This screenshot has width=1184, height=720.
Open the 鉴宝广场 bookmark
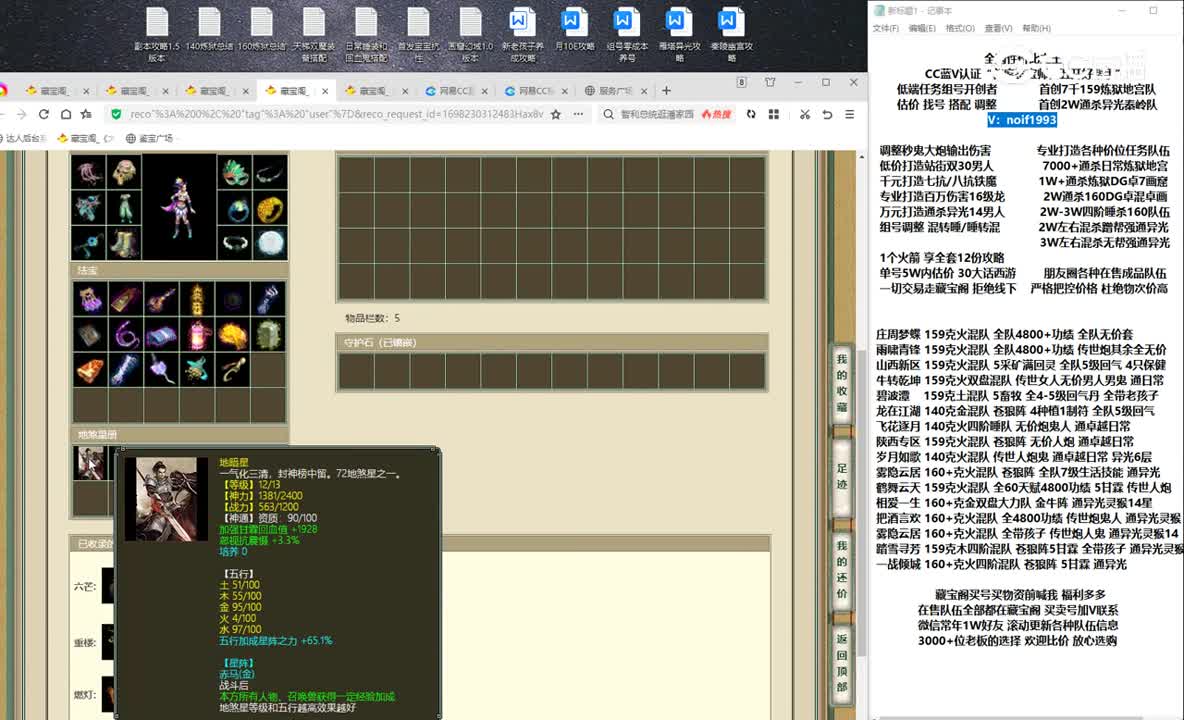[150, 138]
